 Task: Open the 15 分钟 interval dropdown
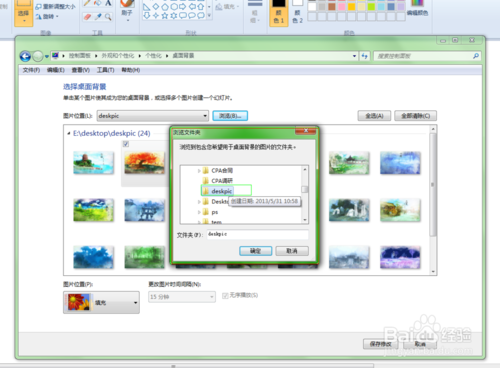tap(182, 297)
